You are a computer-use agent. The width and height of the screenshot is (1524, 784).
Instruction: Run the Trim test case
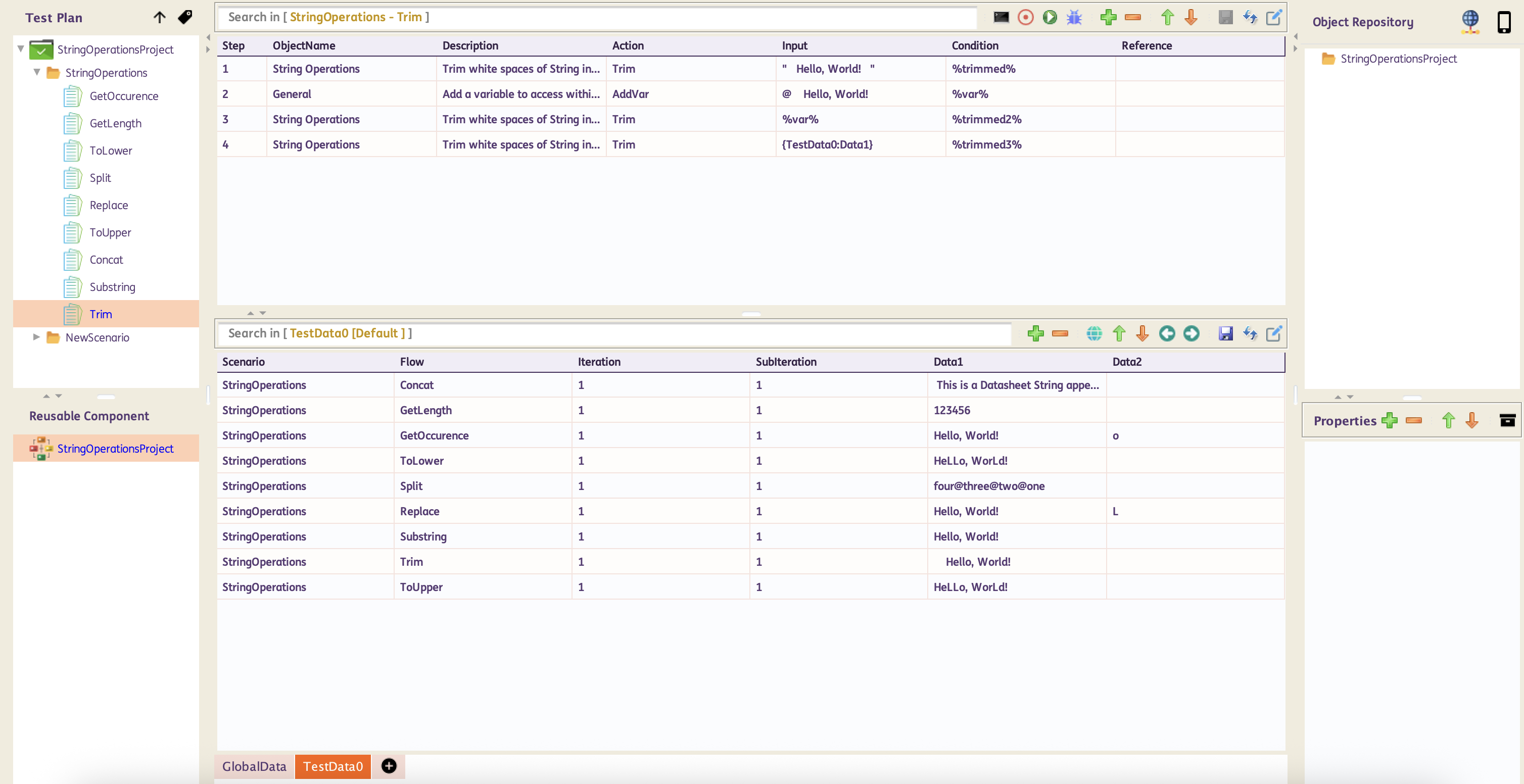(1050, 17)
